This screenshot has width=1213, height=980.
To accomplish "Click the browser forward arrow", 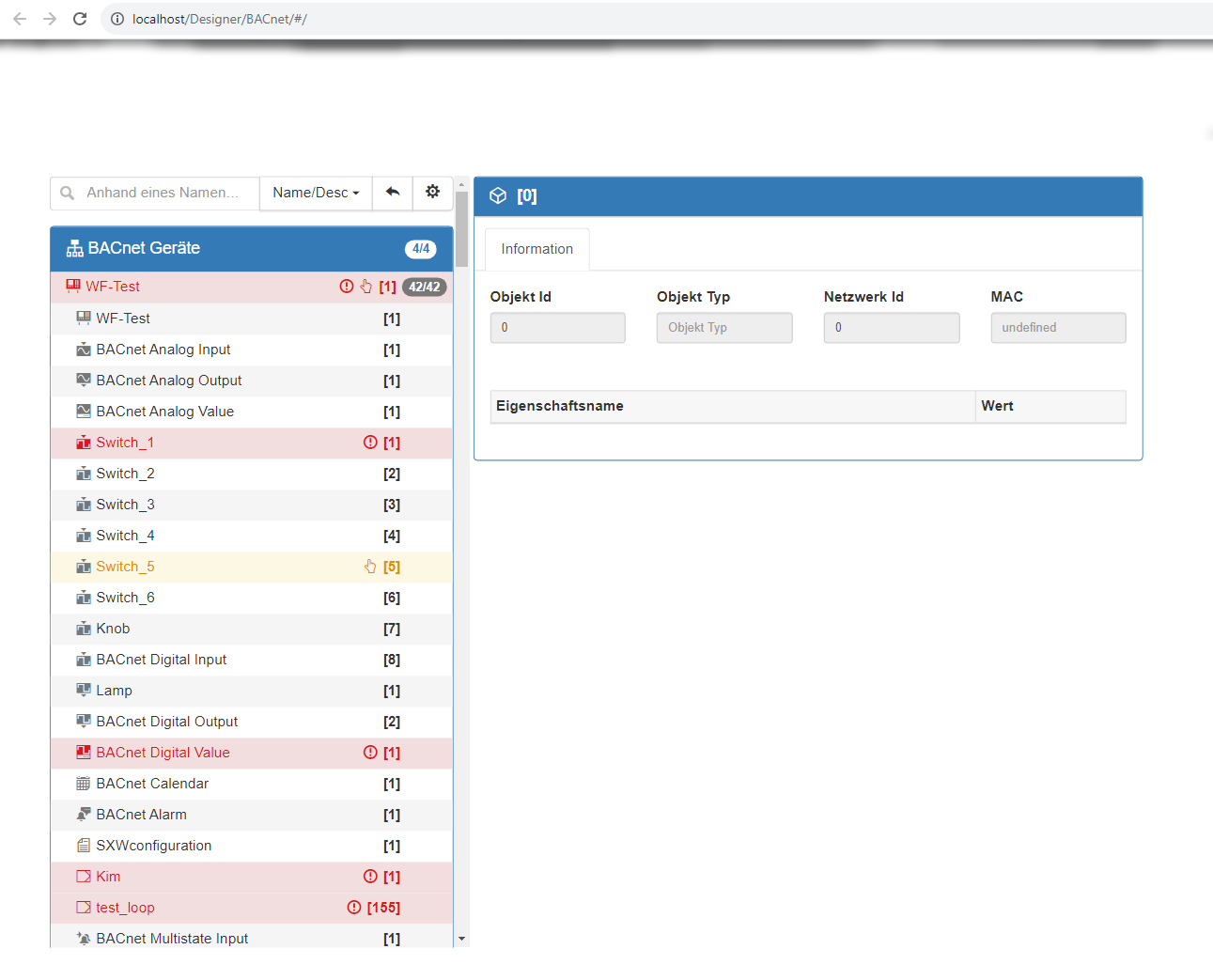I will click(x=50, y=19).
